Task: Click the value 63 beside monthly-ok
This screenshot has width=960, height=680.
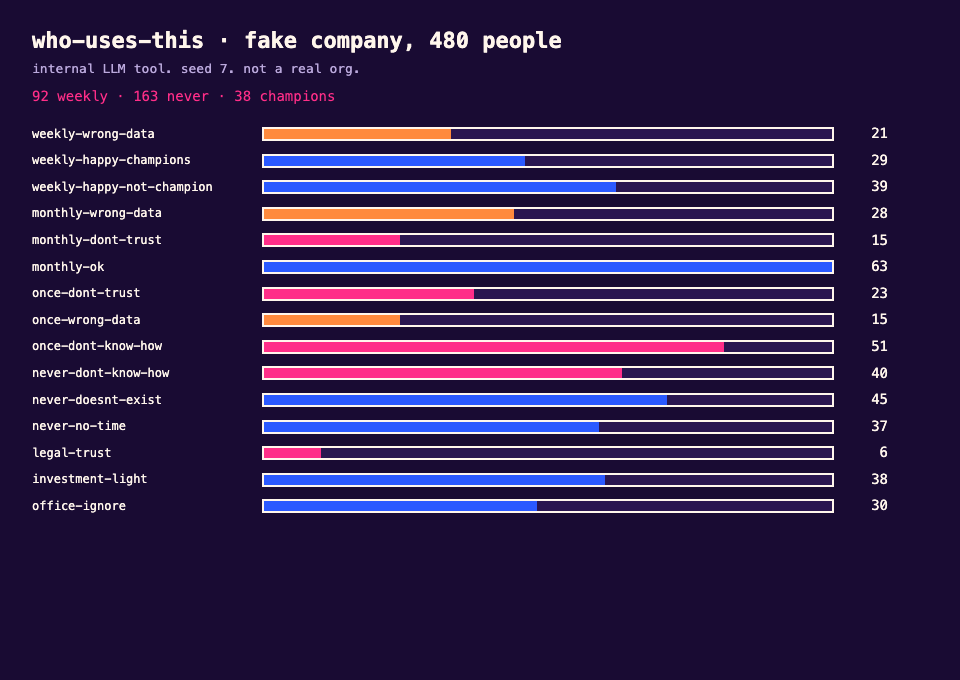Action: pos(879,266)
